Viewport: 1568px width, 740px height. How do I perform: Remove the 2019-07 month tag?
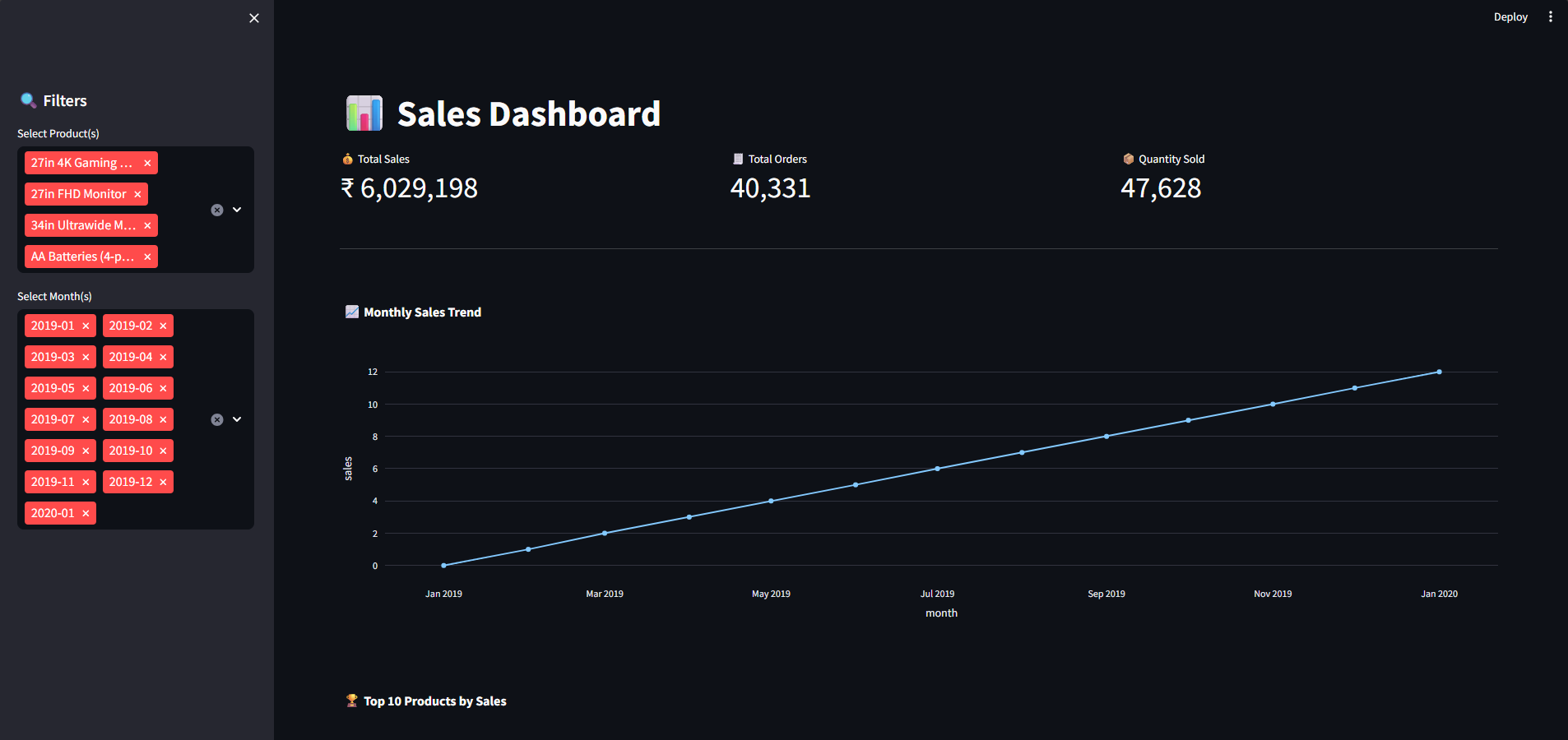[86, 419]
